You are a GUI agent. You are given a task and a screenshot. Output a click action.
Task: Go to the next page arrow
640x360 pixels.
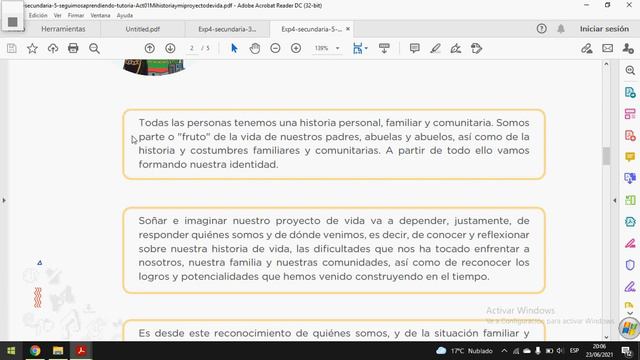170,48
